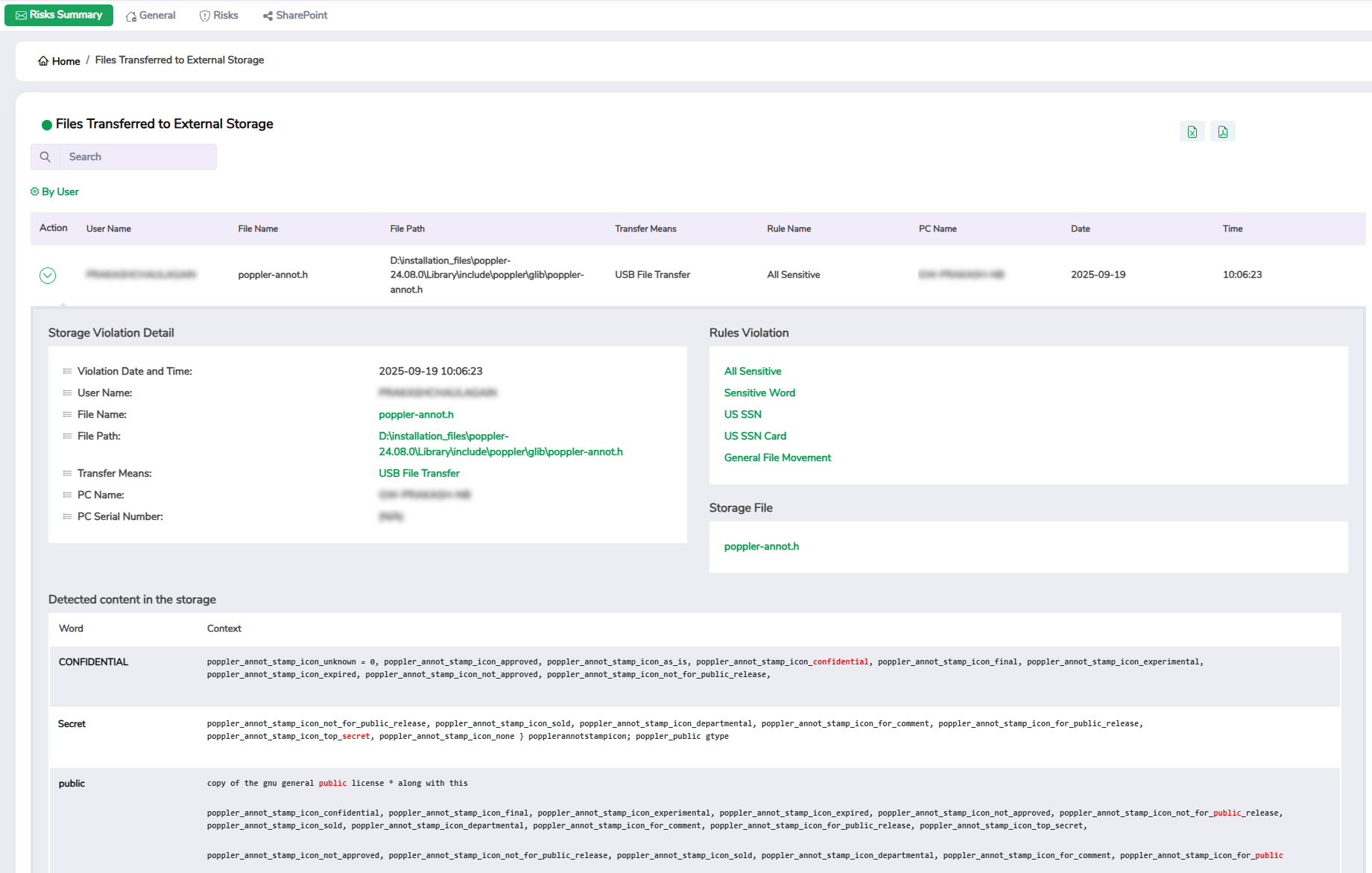The image size is (1372, 873).
Task: Click the Export to PDF icon
Action: pyautogui.click(x=1222, y=132)
